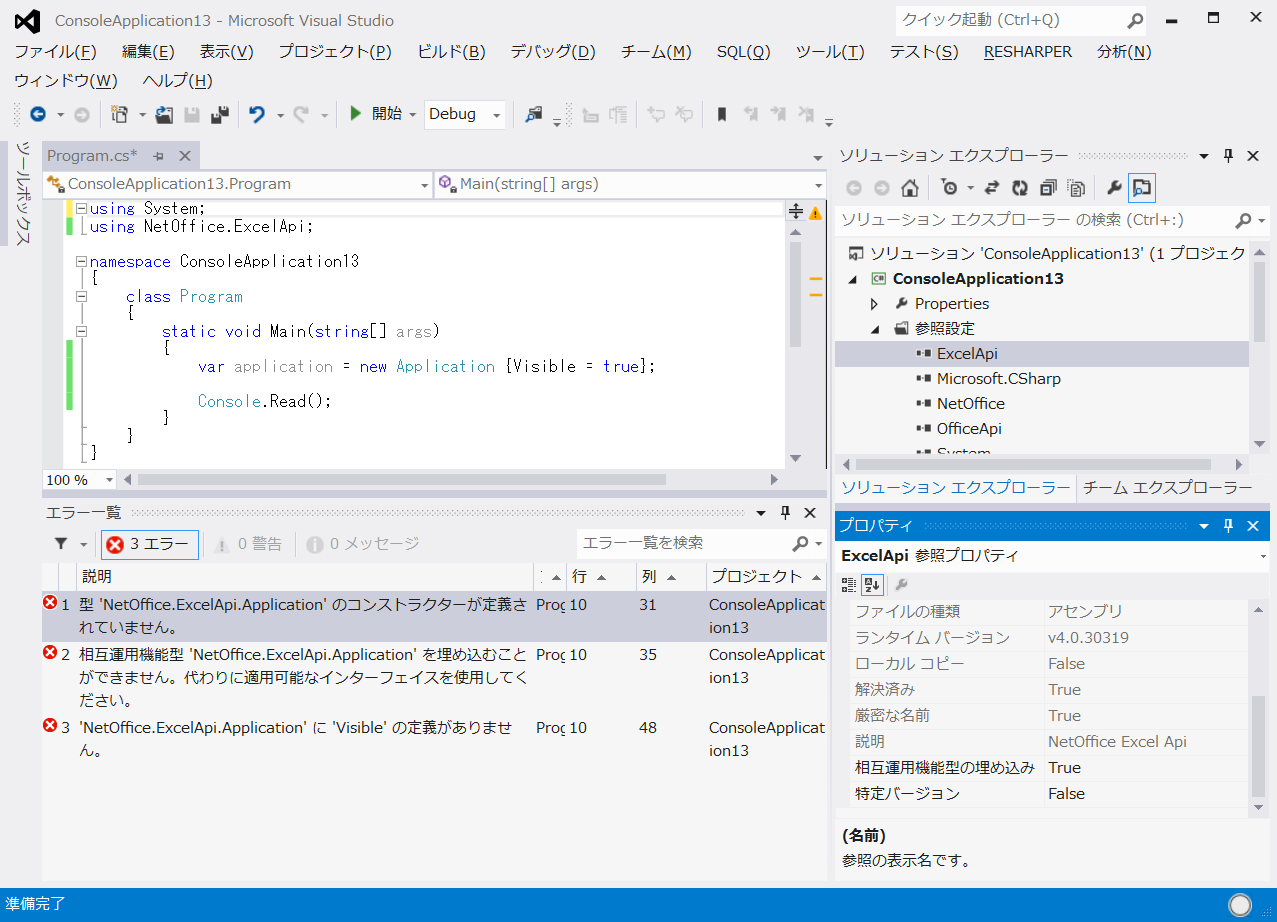
Task: Click inside the クイック起動 search box
Action: (x=1000, y=20)
